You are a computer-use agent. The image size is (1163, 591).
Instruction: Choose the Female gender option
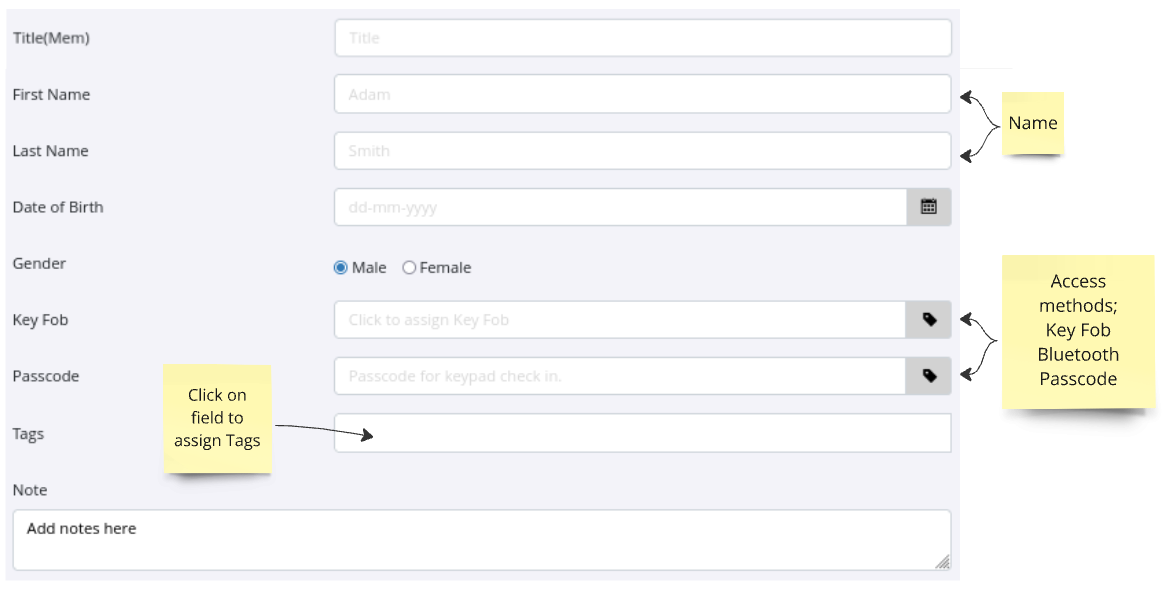point(409,268)
